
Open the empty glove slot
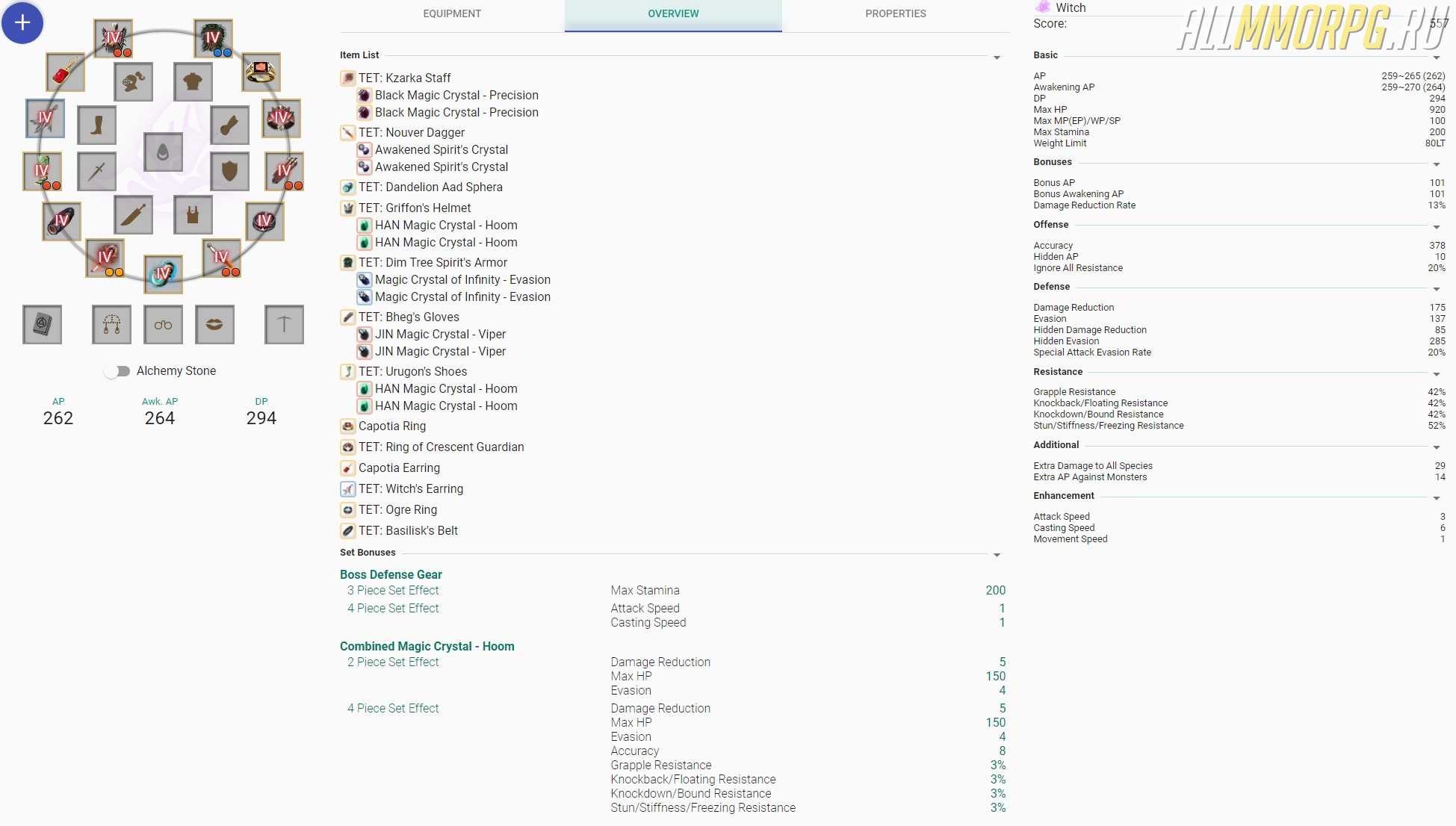pyautogui.click(x=229, y=125)
